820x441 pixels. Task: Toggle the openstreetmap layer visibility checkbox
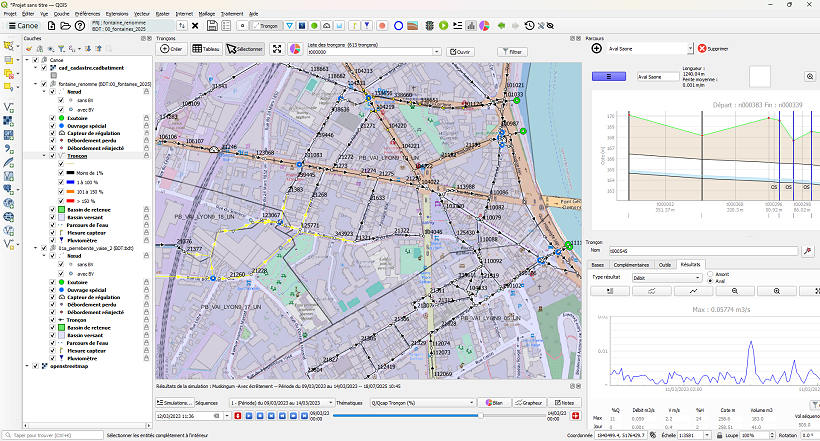pyautogui.click(x=36, y=366)
